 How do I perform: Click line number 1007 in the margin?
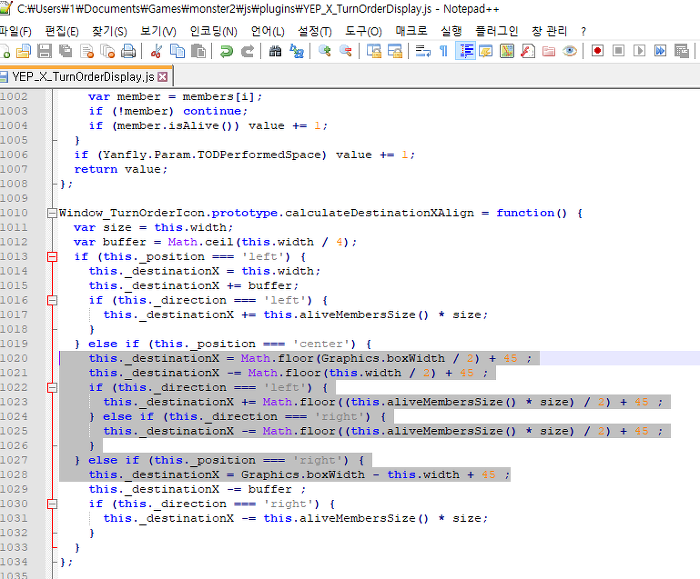click(x=14, y=169)
